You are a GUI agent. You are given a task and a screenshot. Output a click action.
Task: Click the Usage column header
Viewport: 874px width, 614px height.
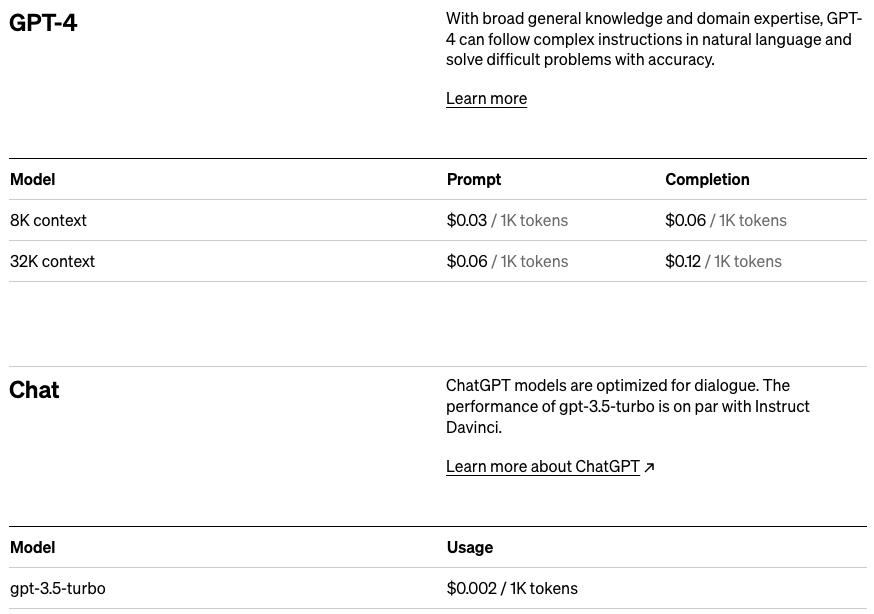[469, 547]
